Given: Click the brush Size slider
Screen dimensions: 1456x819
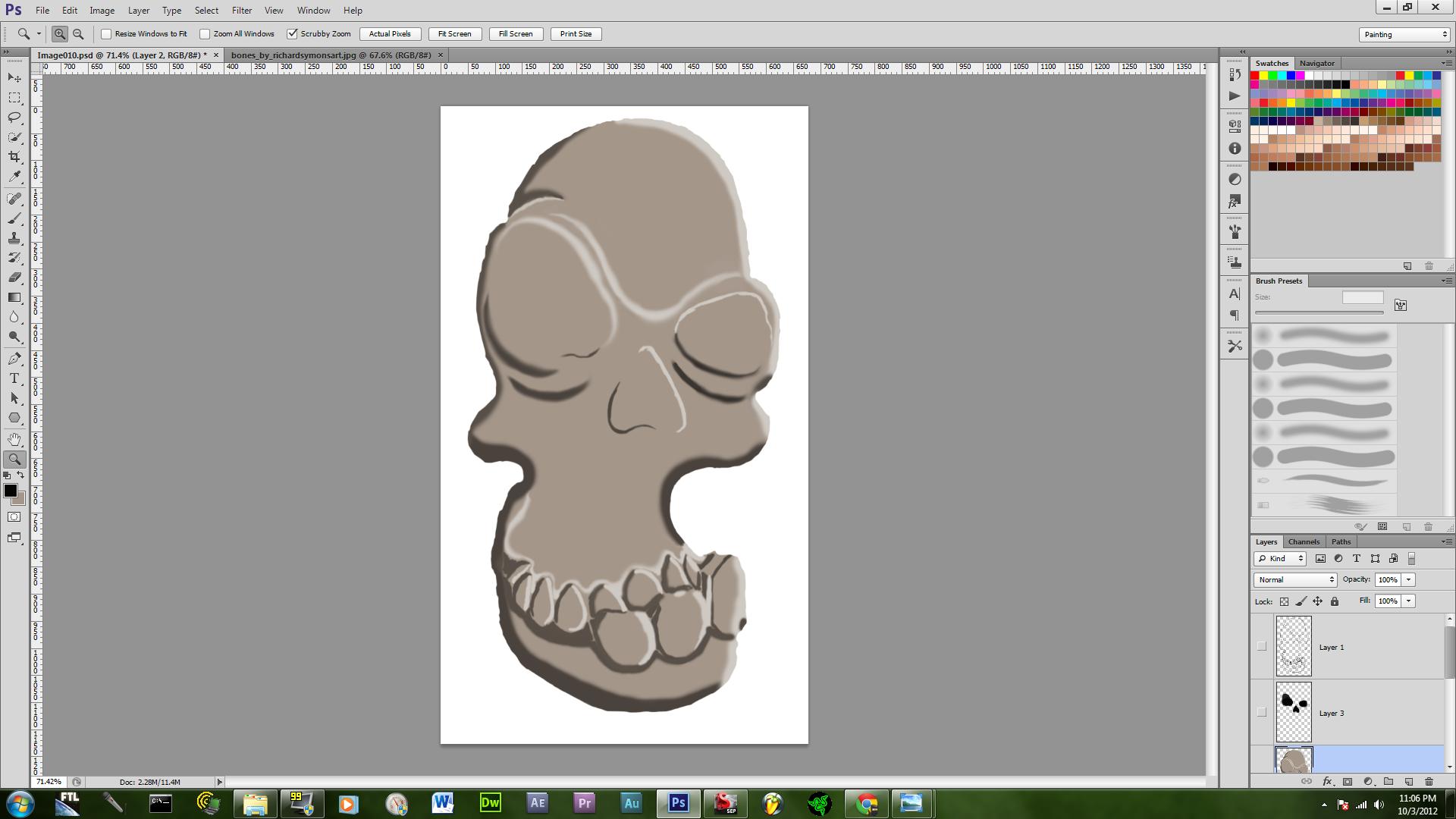Looking at the screenshot, I should click(x=1319, y=312).
